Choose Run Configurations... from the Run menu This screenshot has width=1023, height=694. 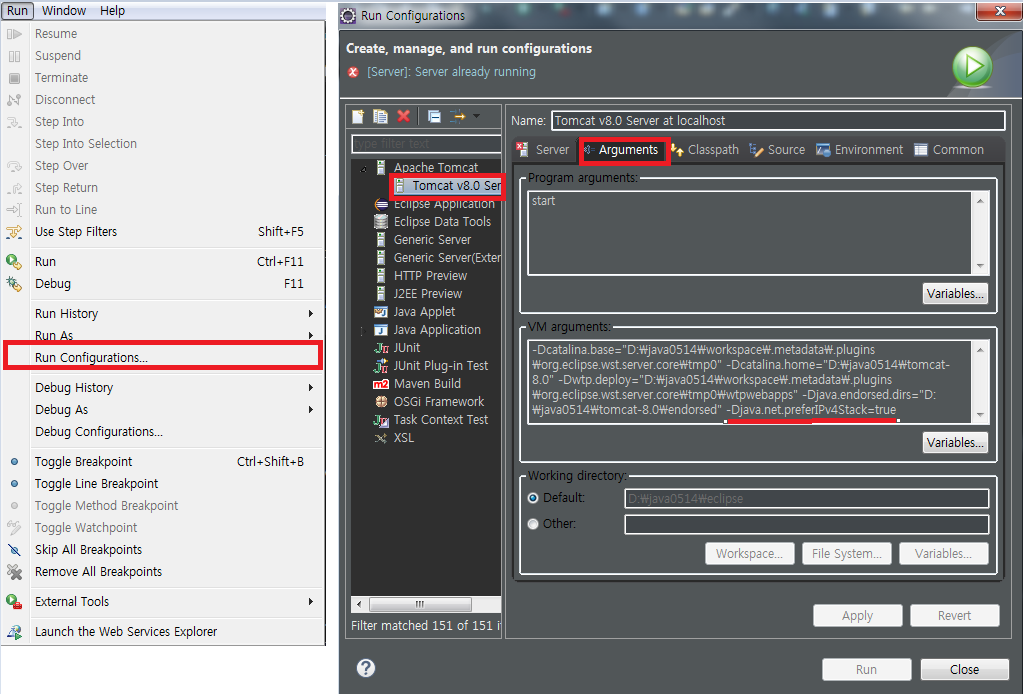(162, 357)
